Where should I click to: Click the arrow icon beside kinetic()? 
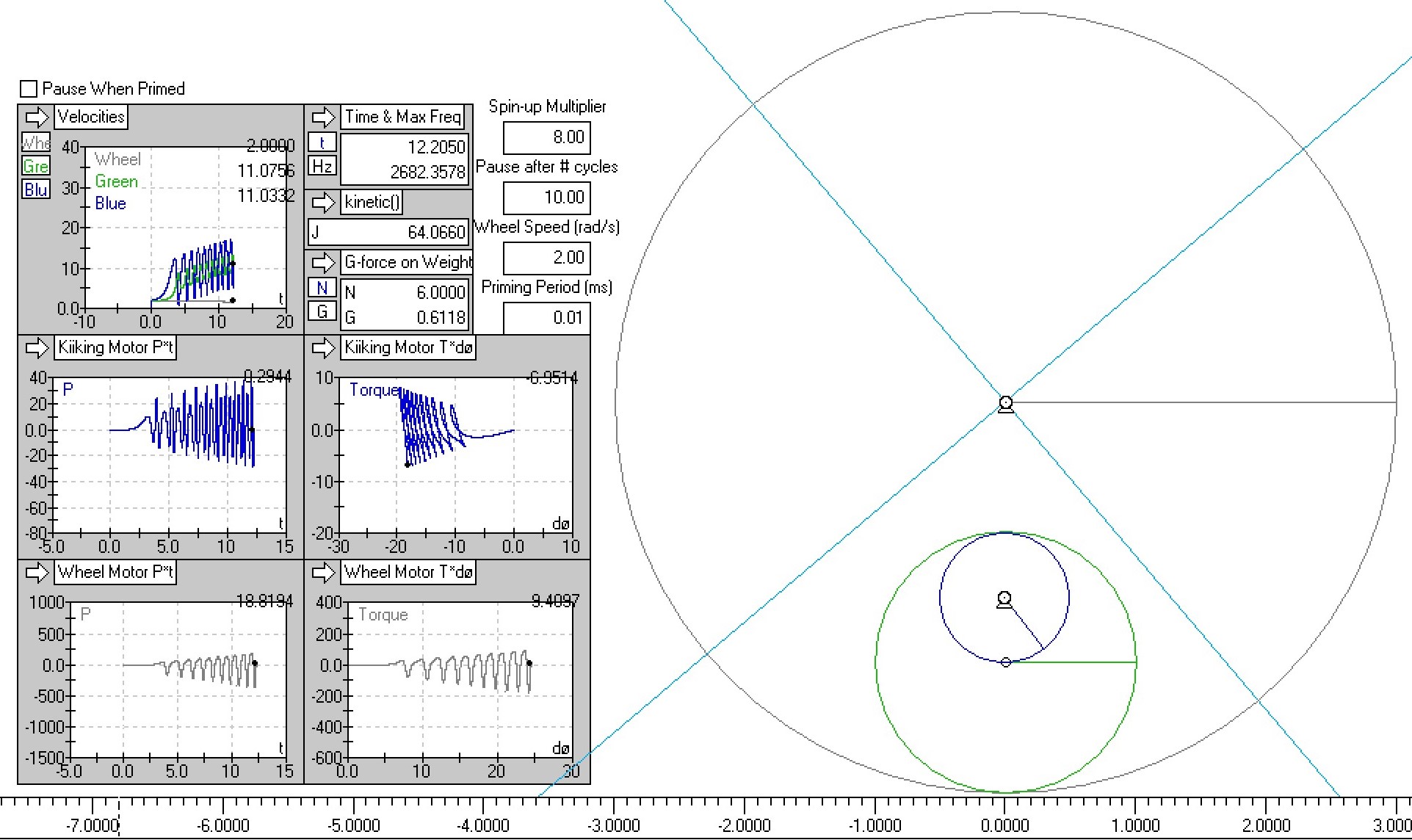point(323,202)
